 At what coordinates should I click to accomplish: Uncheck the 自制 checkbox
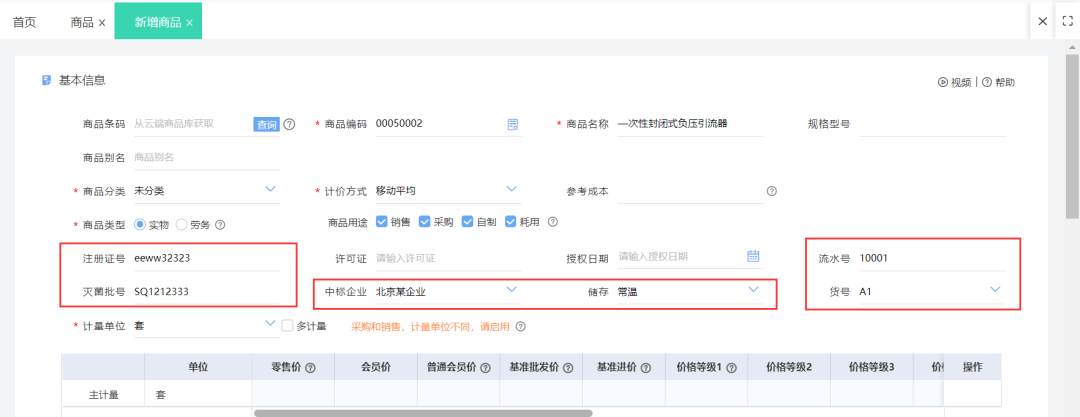tap(468, 222)
